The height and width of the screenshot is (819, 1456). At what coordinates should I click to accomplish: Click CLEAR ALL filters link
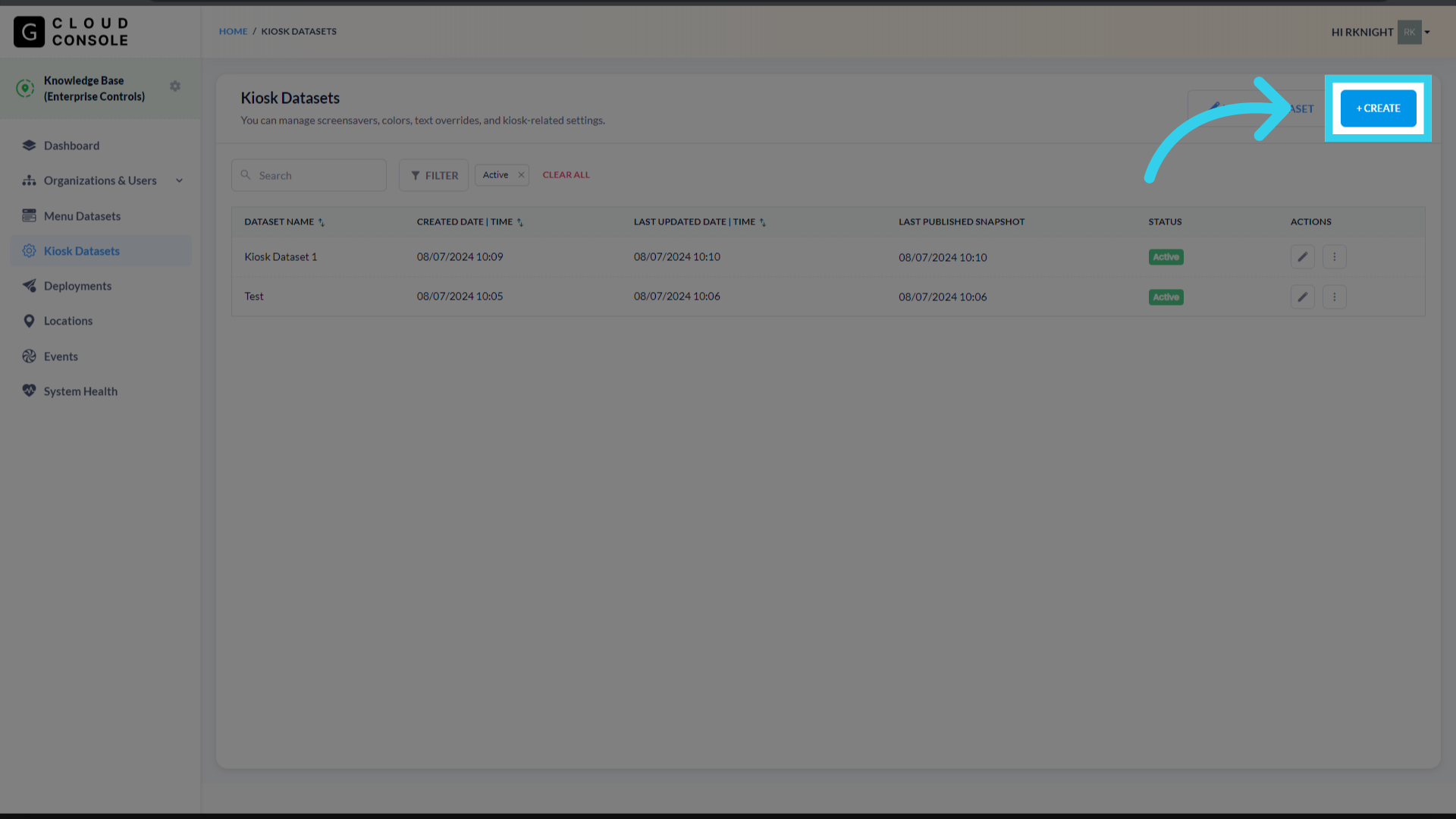click(x=566, y=174)
